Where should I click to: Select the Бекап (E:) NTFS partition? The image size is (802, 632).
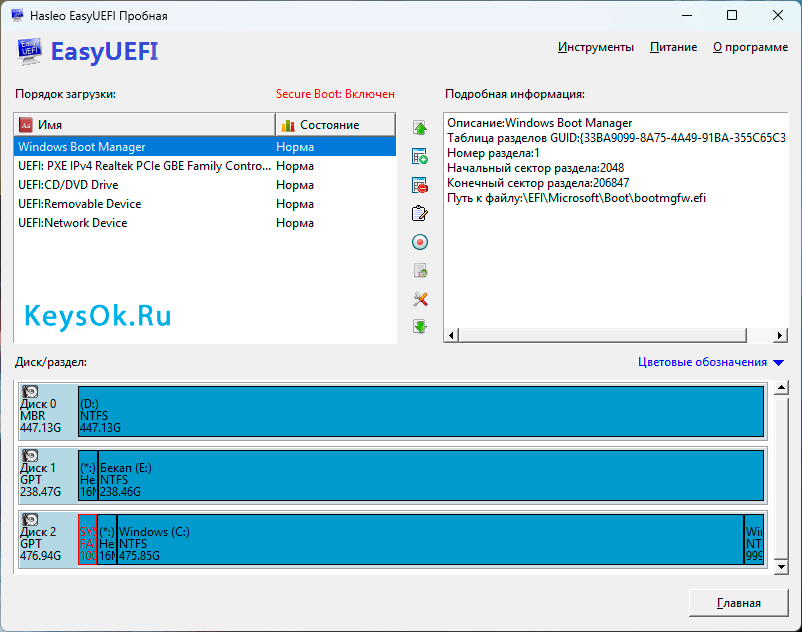click(x=431, y=476)
